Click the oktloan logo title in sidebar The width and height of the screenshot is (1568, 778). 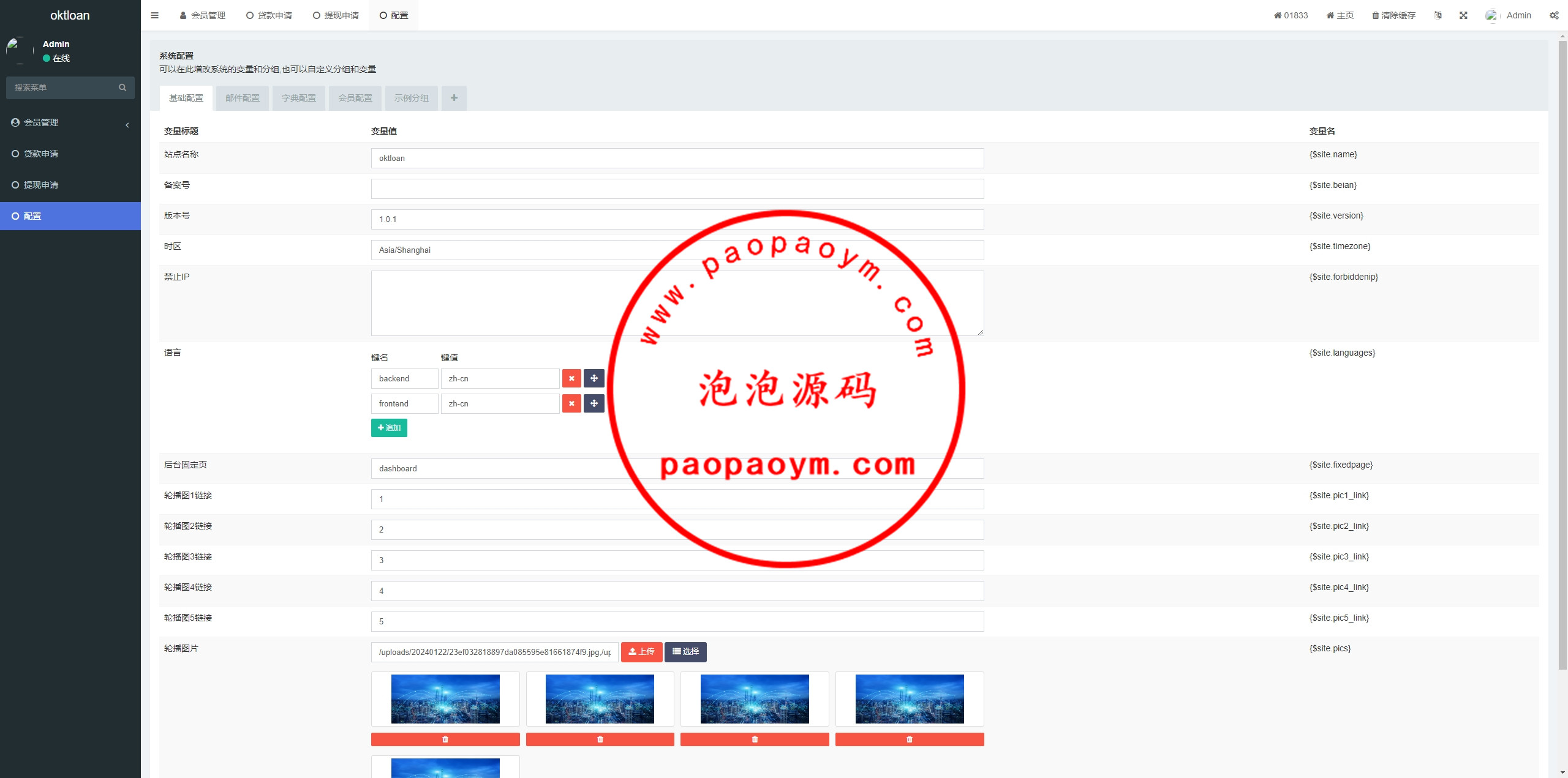(70, 15)
